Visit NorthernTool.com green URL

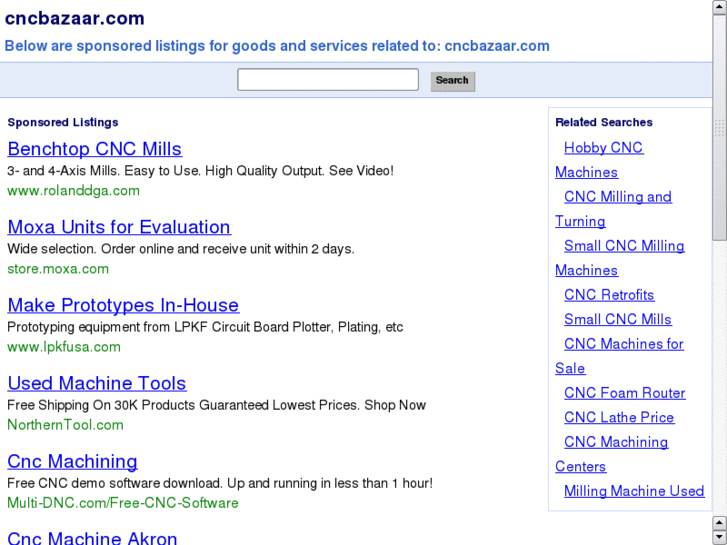[x=65, y=425]
